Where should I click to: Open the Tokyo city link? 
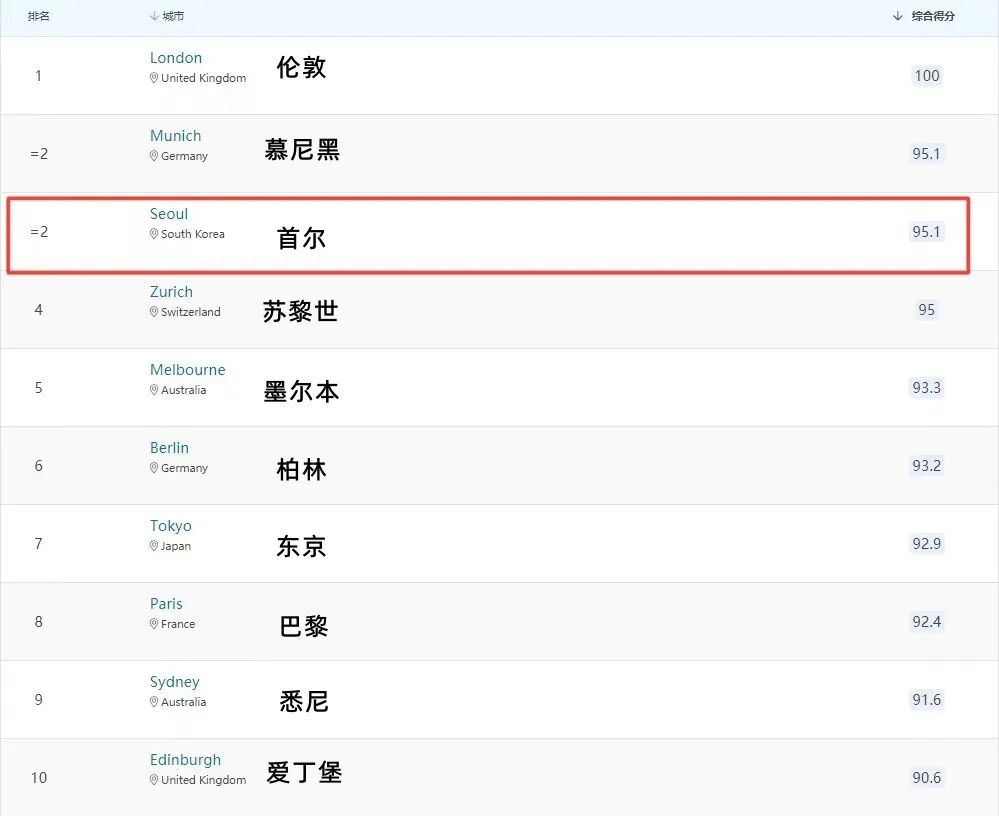[170, 526]
